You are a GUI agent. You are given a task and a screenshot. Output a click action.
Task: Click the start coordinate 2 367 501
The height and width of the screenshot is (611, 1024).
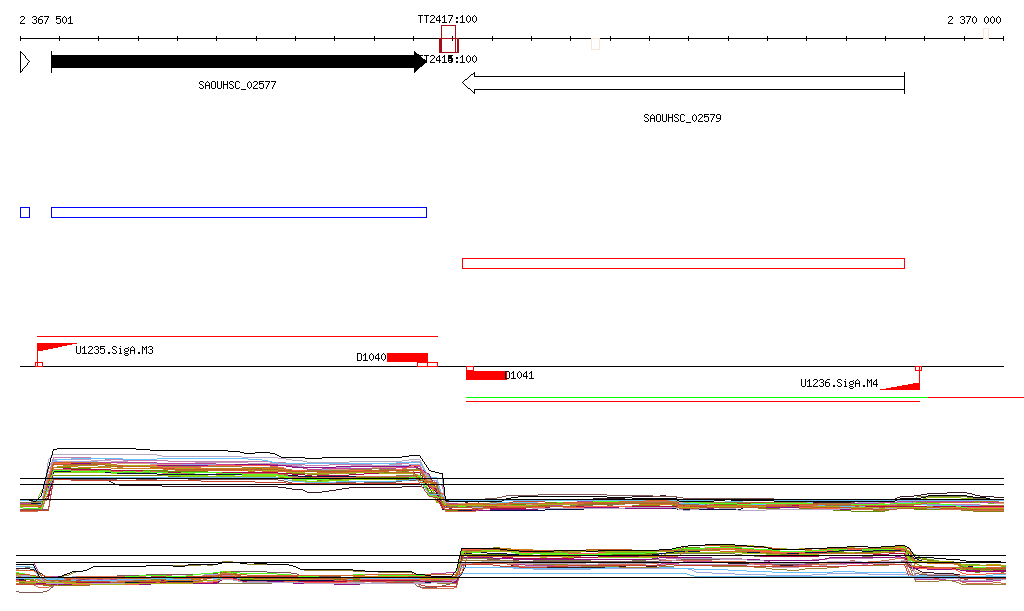(46, 20)
